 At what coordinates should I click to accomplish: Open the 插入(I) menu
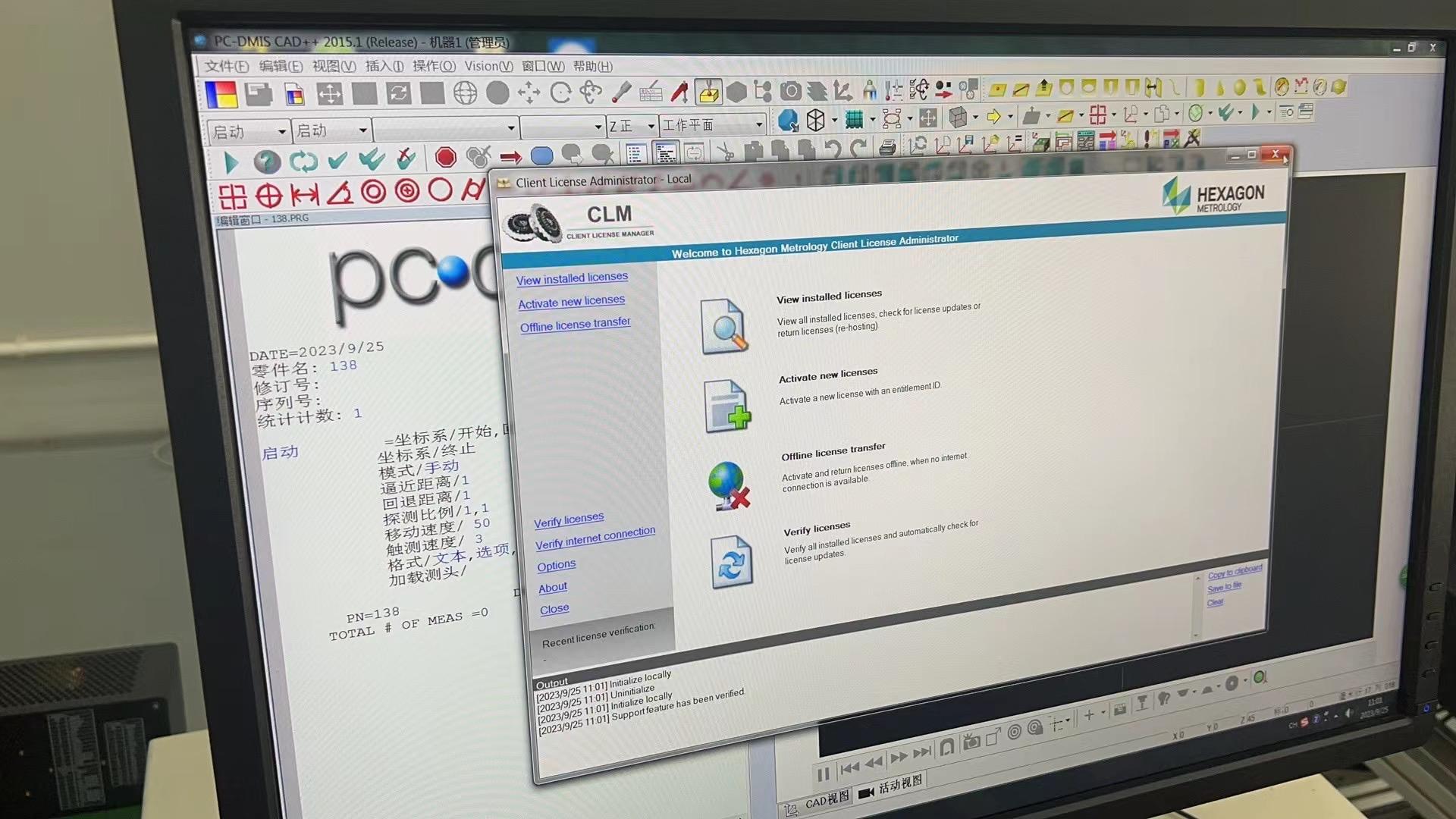pyautogui.click(x=384, y=67)
